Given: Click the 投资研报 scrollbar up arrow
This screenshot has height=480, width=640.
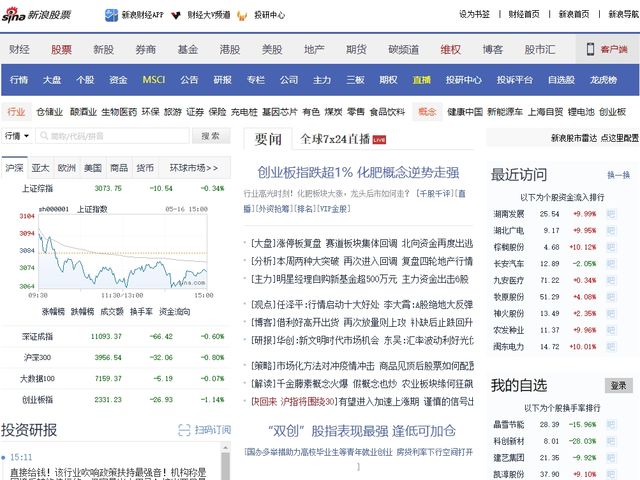Looking at the screenshot, I should point(225,448).
